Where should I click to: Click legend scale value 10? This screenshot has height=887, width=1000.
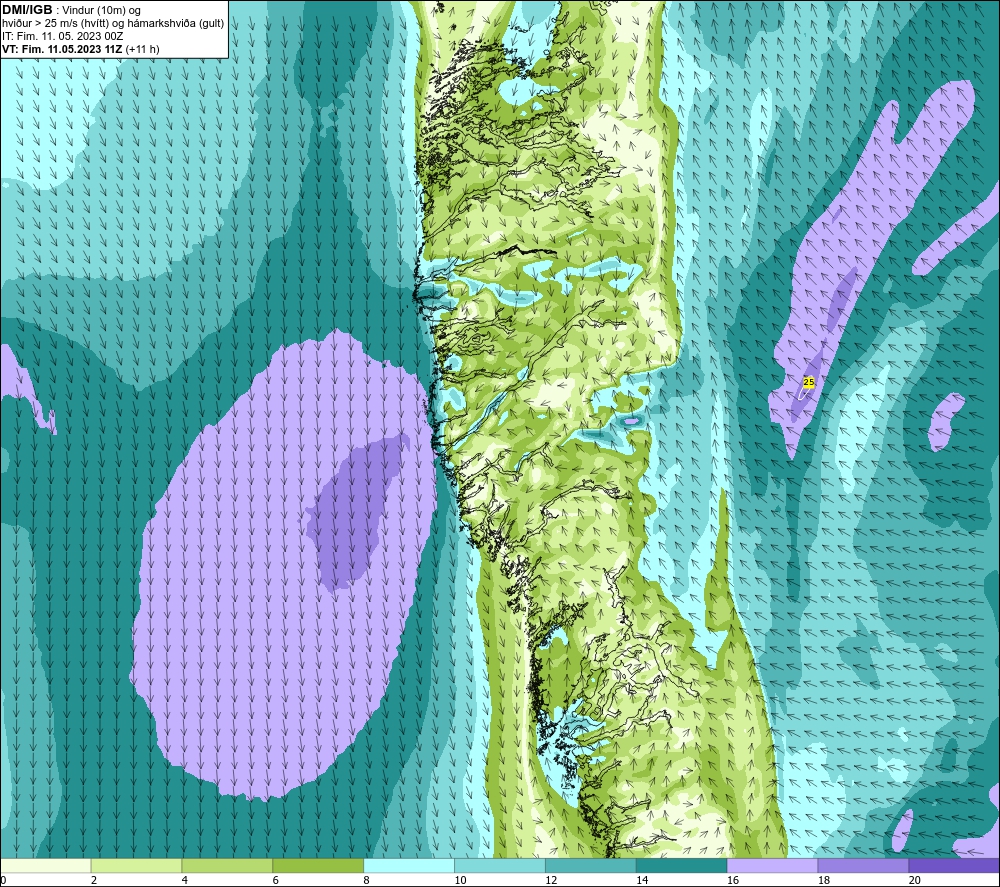[x=460, y=881]
